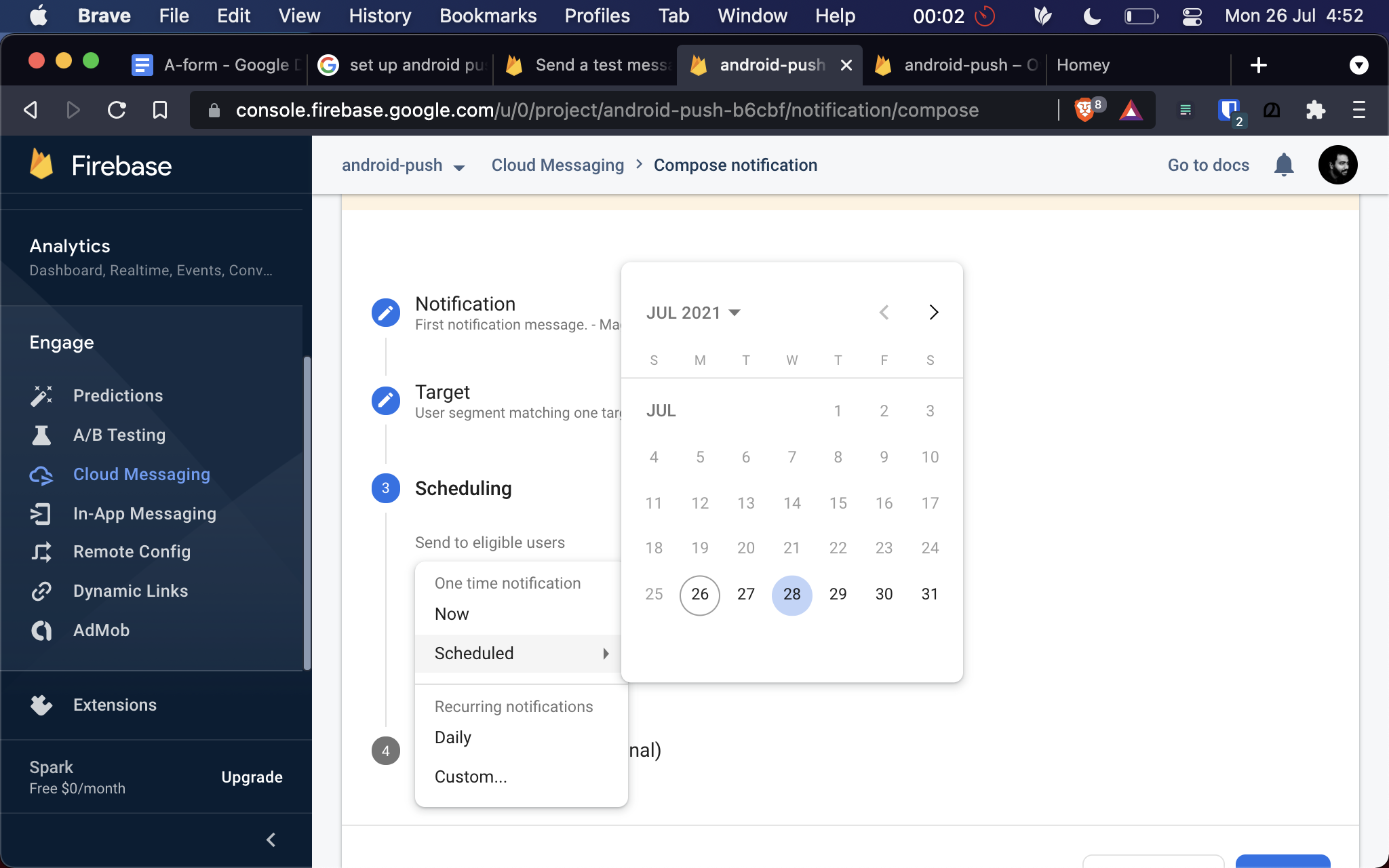This screenshot has width=1389, height=868.
Task: Click the Firebase notifications bell icon
Action: (1284, 164)
